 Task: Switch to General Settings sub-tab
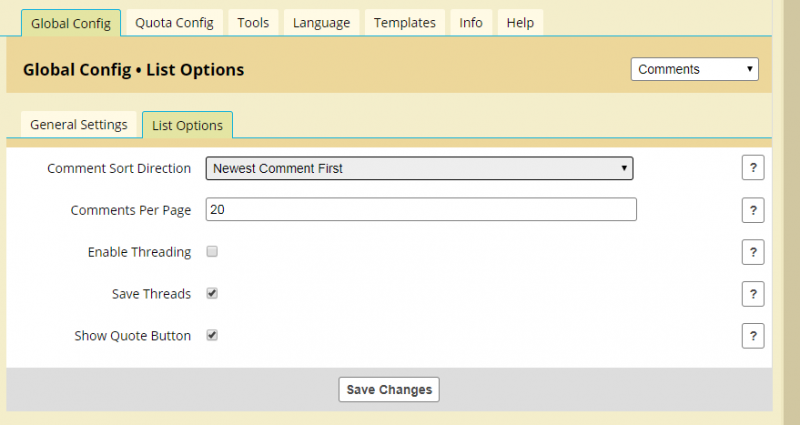click(x=78, y=125)
